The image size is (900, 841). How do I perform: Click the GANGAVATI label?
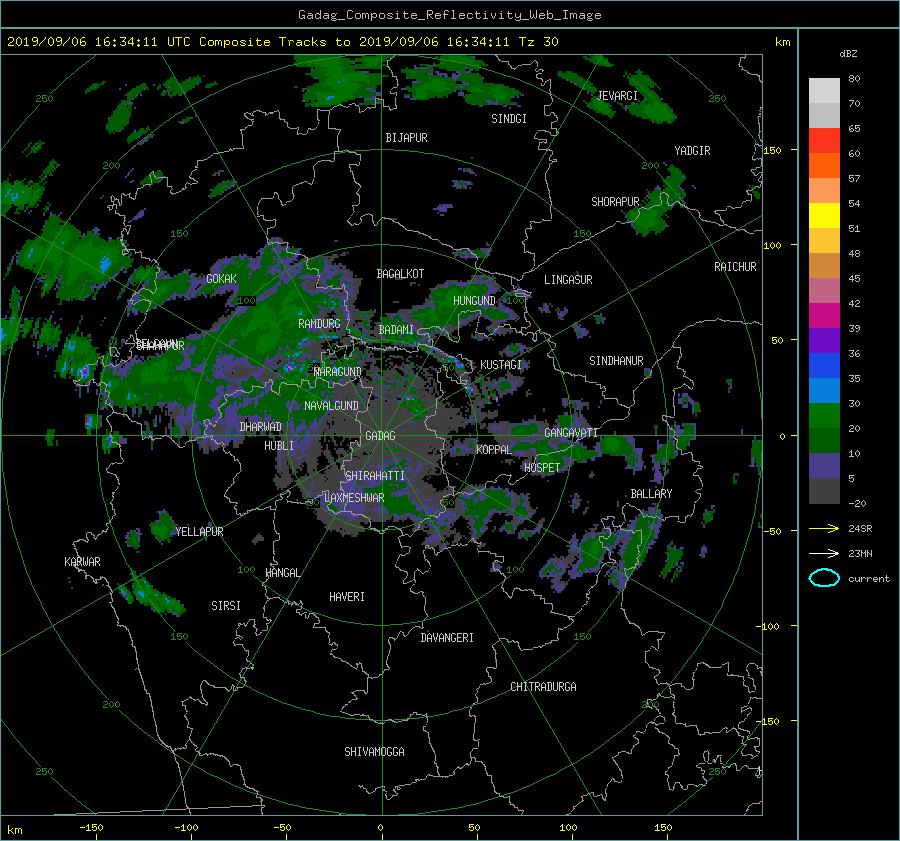(x=571, y=432)
